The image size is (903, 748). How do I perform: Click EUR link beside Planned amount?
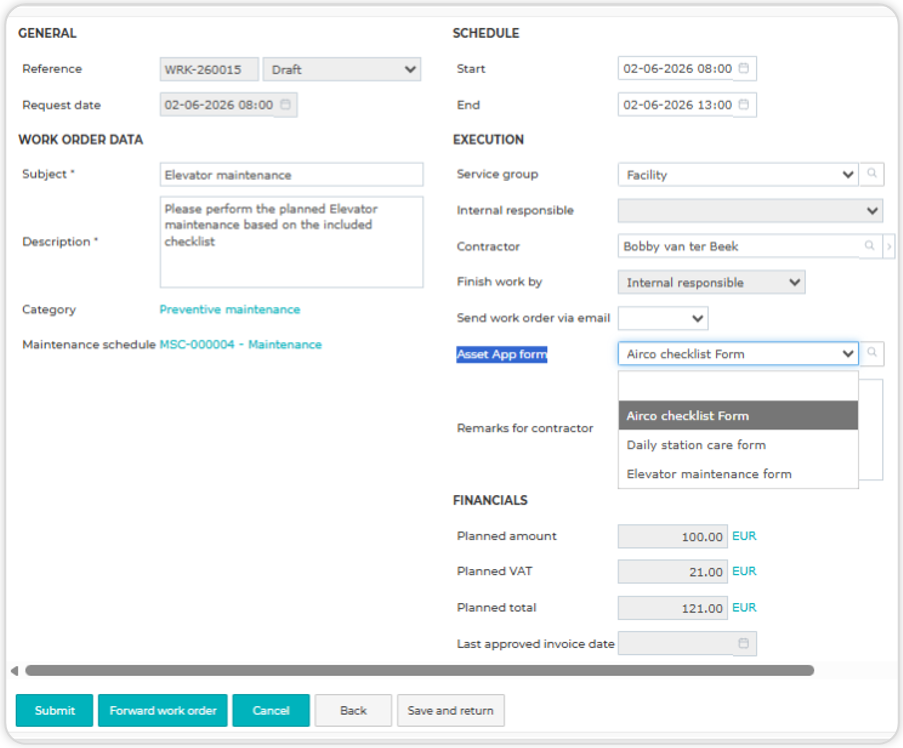[x=744, y=536]
